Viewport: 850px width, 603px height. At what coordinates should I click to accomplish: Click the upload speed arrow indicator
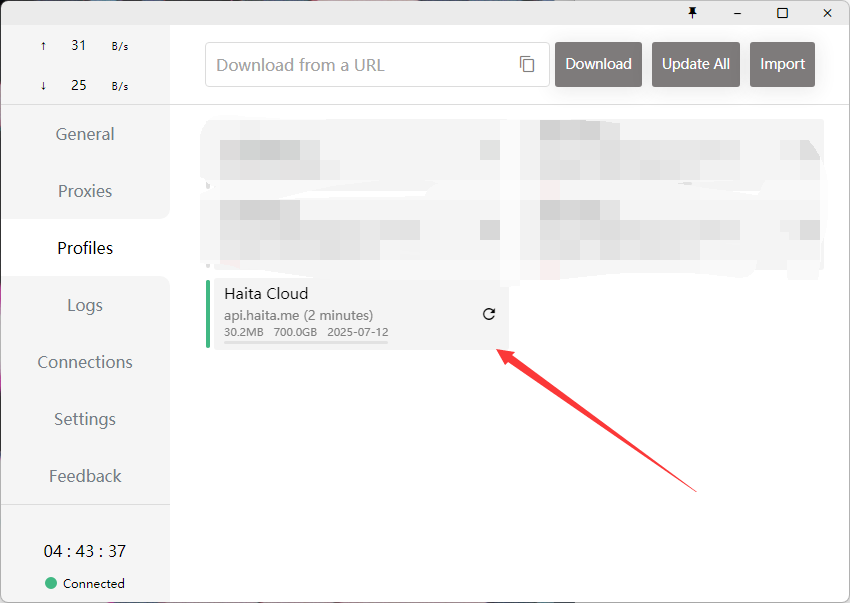43,46
